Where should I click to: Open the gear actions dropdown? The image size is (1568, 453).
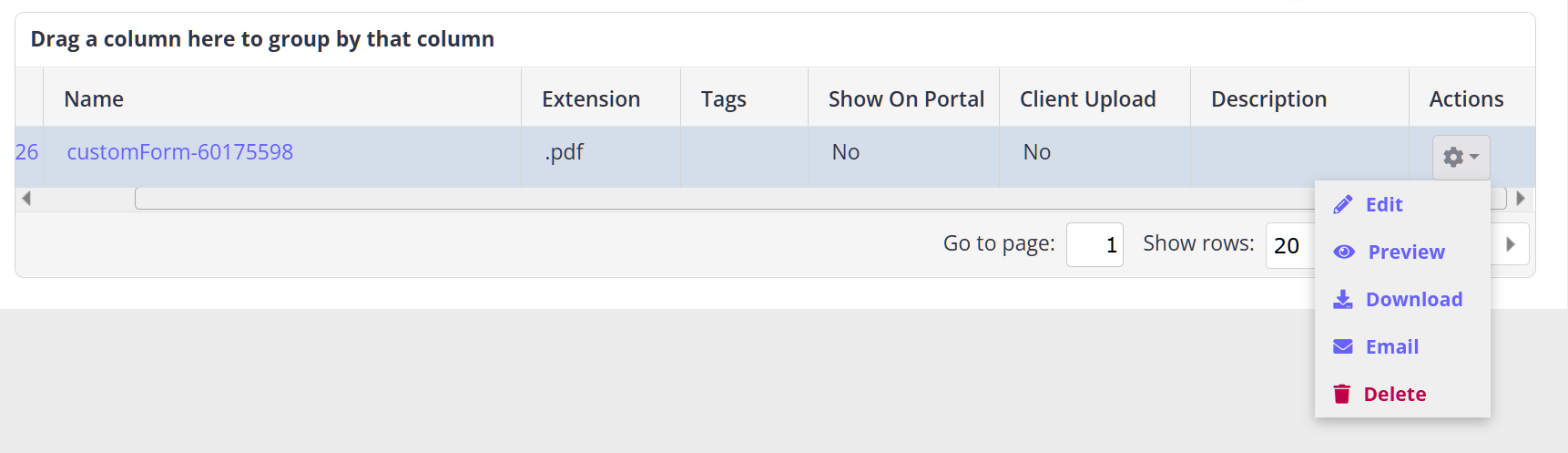click(x=1461, y=158)
